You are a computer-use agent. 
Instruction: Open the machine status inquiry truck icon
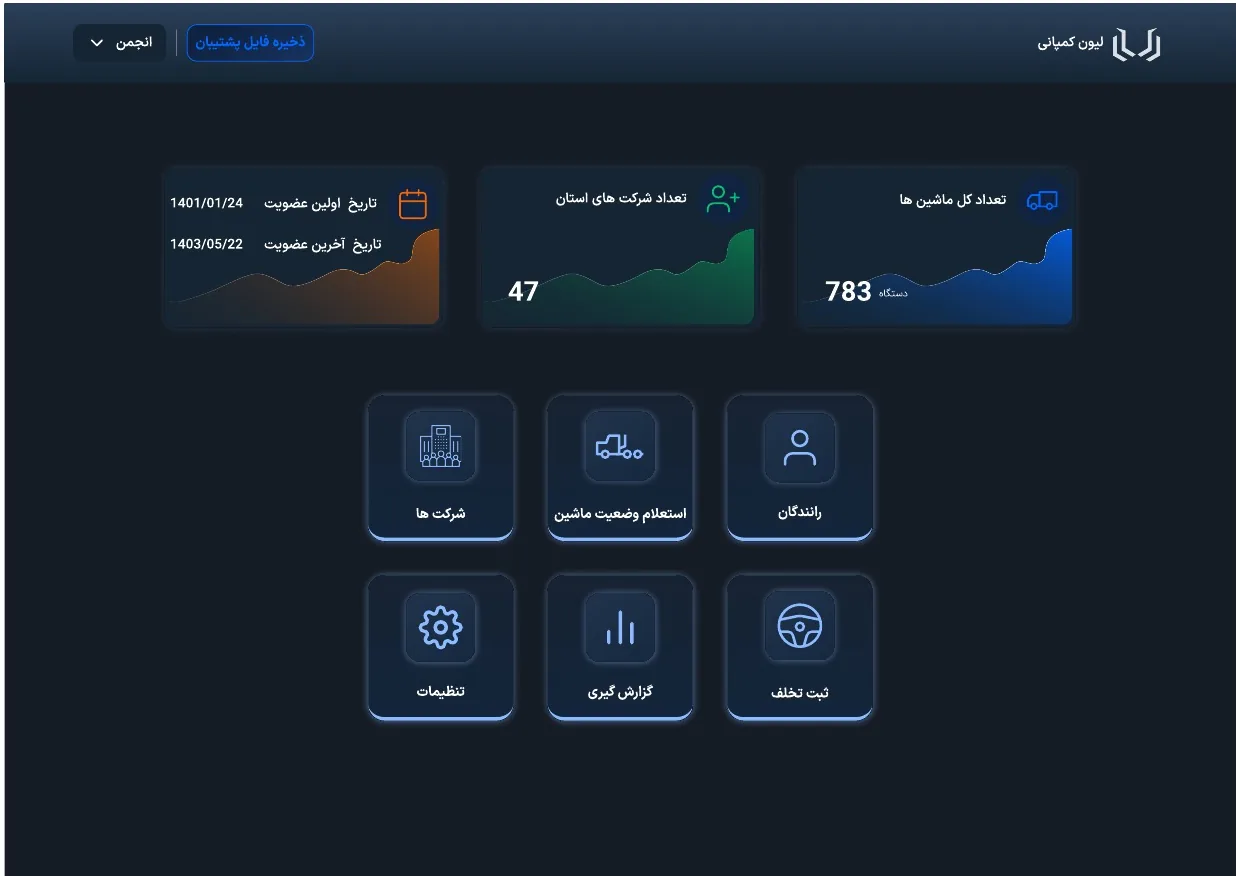click(620, 446)
